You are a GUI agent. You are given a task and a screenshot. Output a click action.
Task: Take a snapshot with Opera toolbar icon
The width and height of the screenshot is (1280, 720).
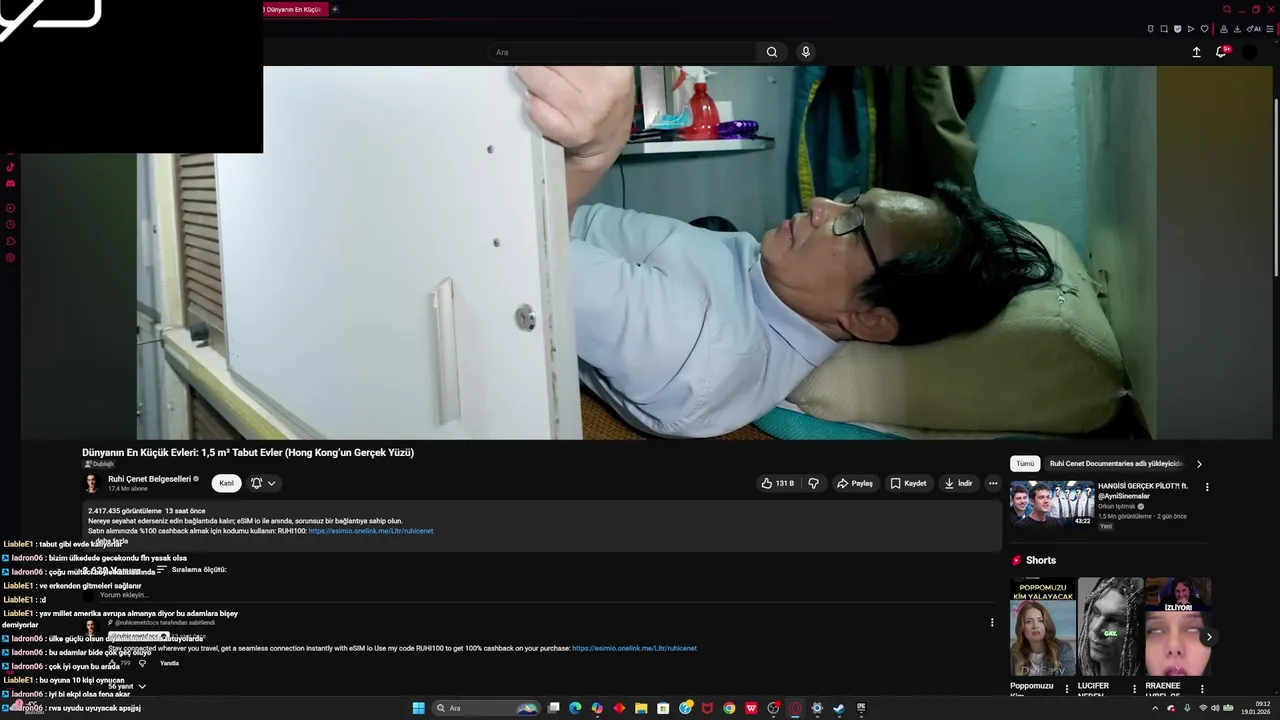point(1164,29)
